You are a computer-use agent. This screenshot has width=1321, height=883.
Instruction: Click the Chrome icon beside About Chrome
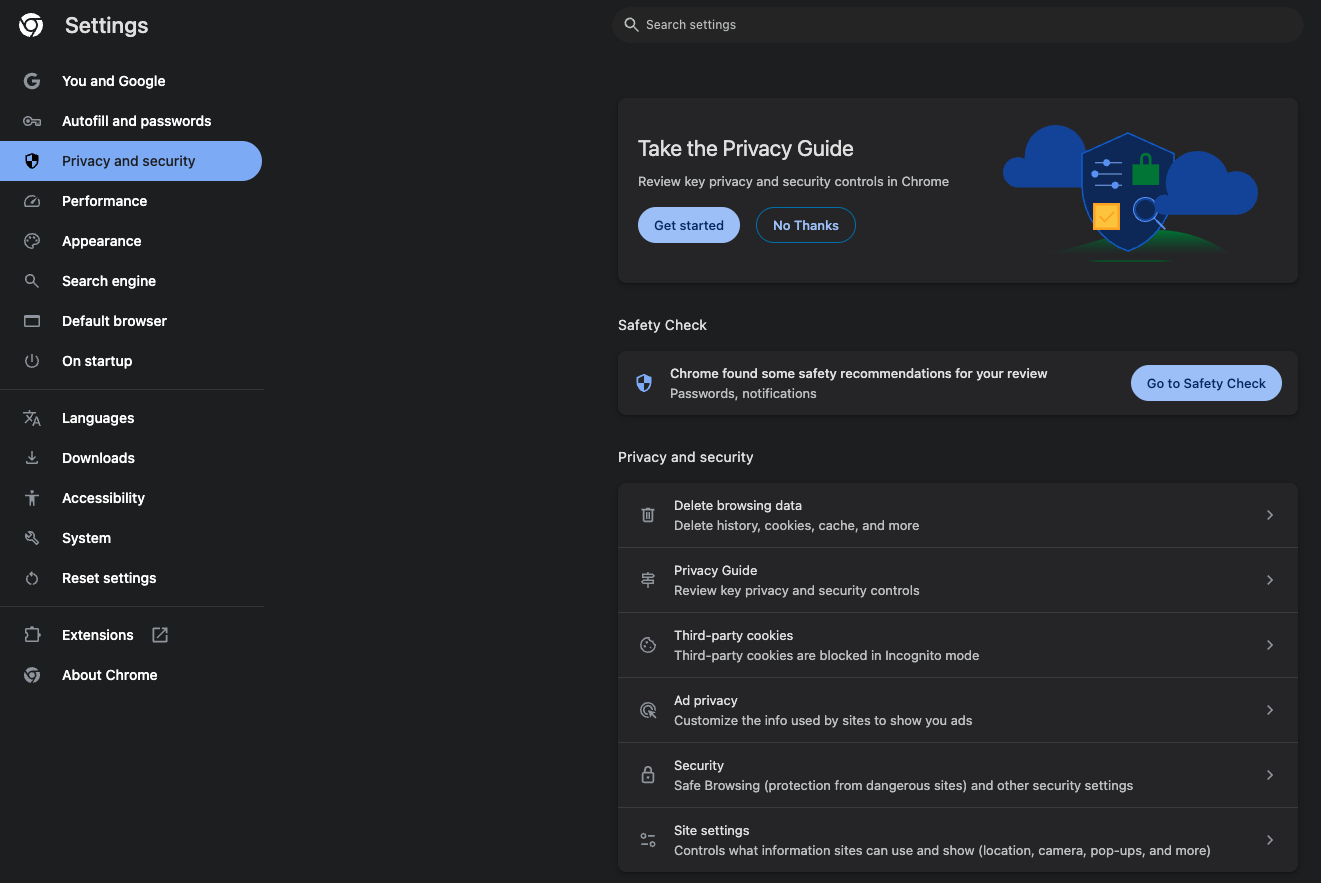(32, 675)
